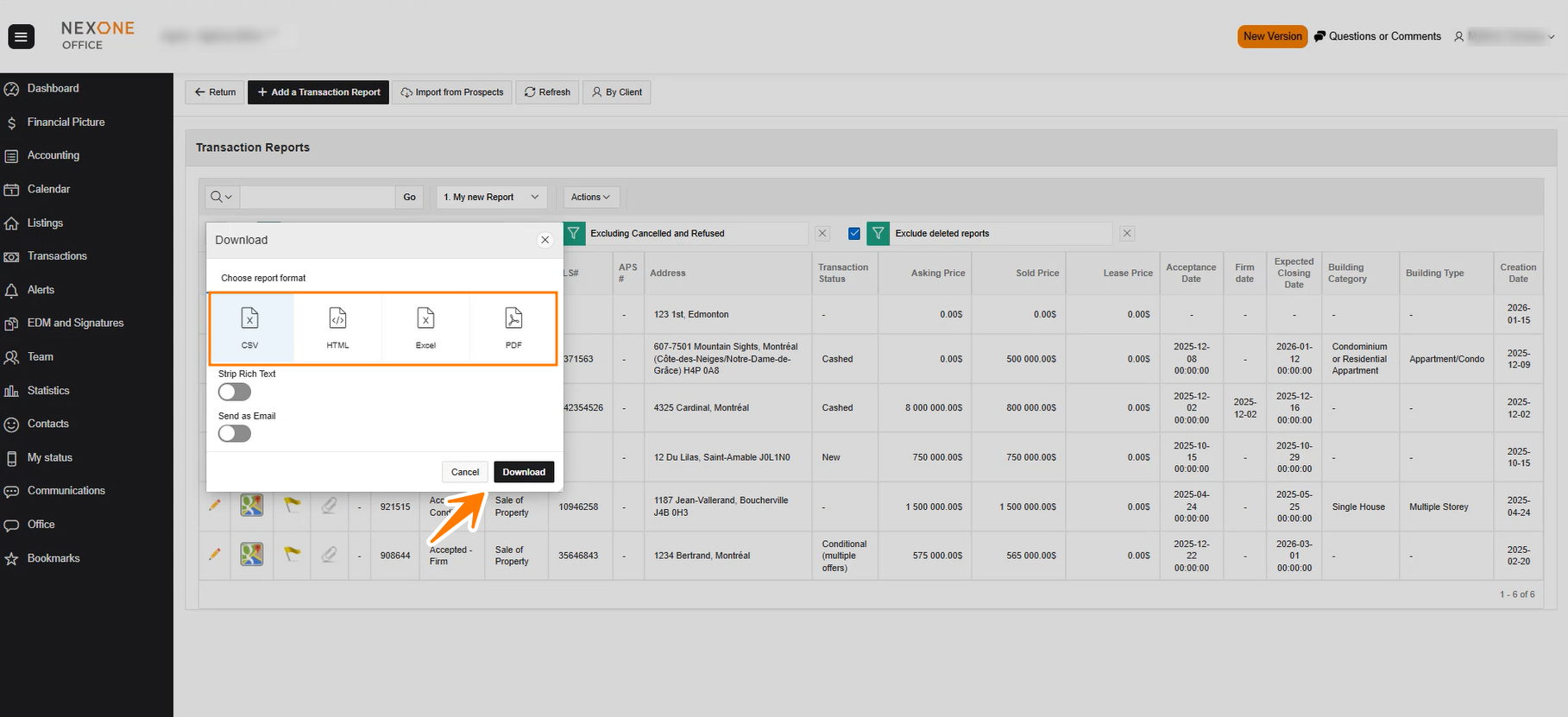
Task: Close the Download dialog with X
Action: click(x=545, y=241)
